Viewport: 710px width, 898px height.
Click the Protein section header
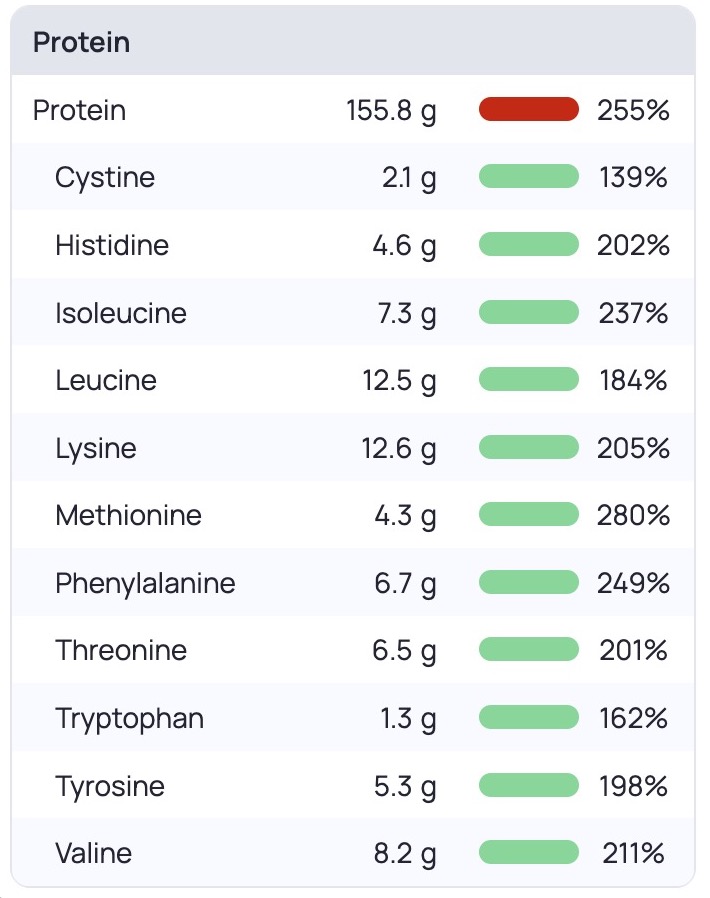tap(82, 43)
